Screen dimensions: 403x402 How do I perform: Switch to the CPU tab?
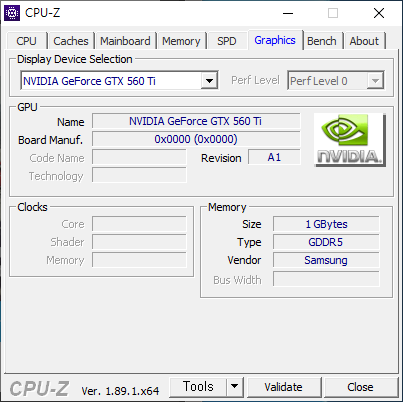point(26,41)
